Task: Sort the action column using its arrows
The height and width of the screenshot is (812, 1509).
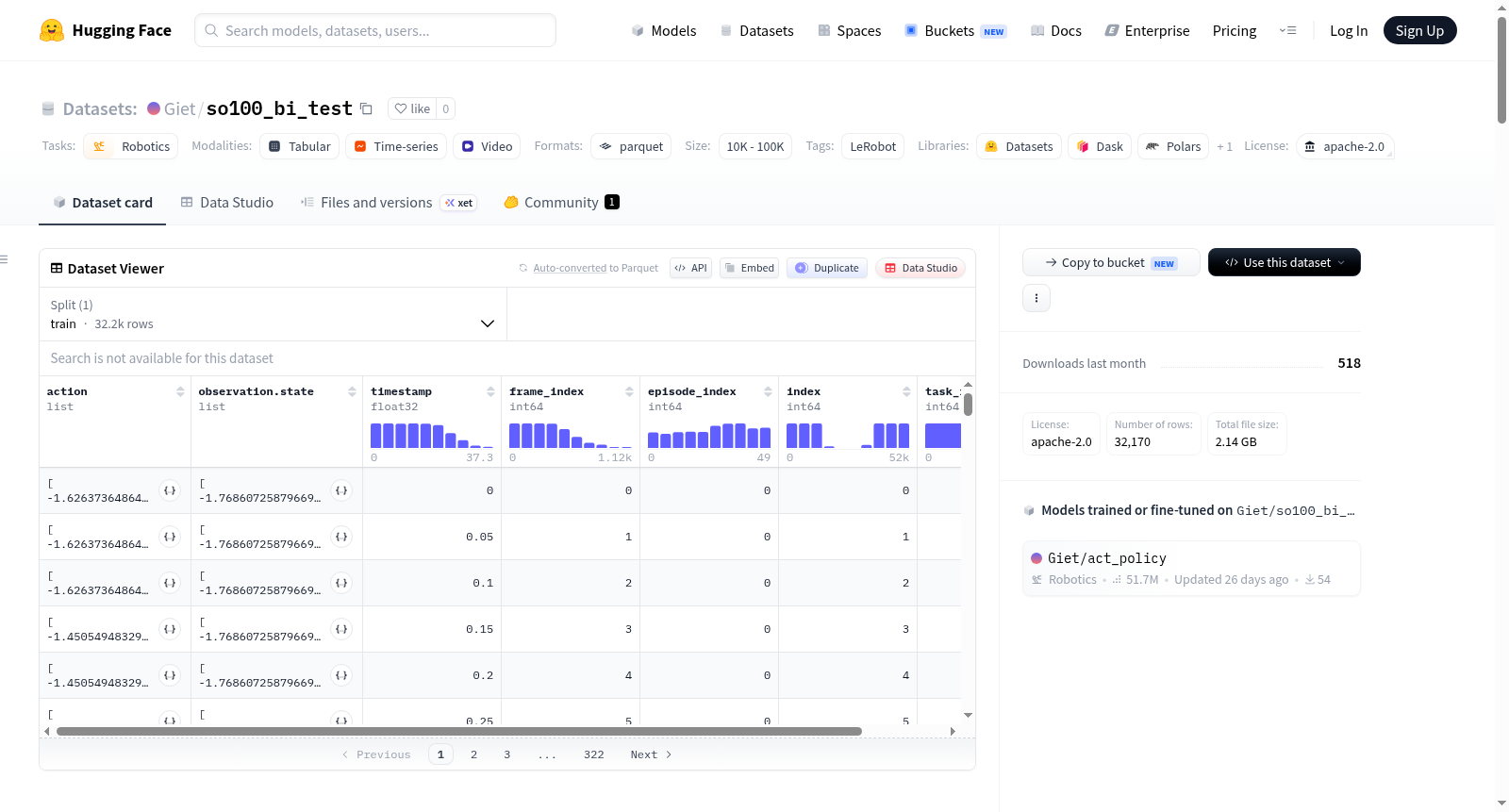Action: 180,391
